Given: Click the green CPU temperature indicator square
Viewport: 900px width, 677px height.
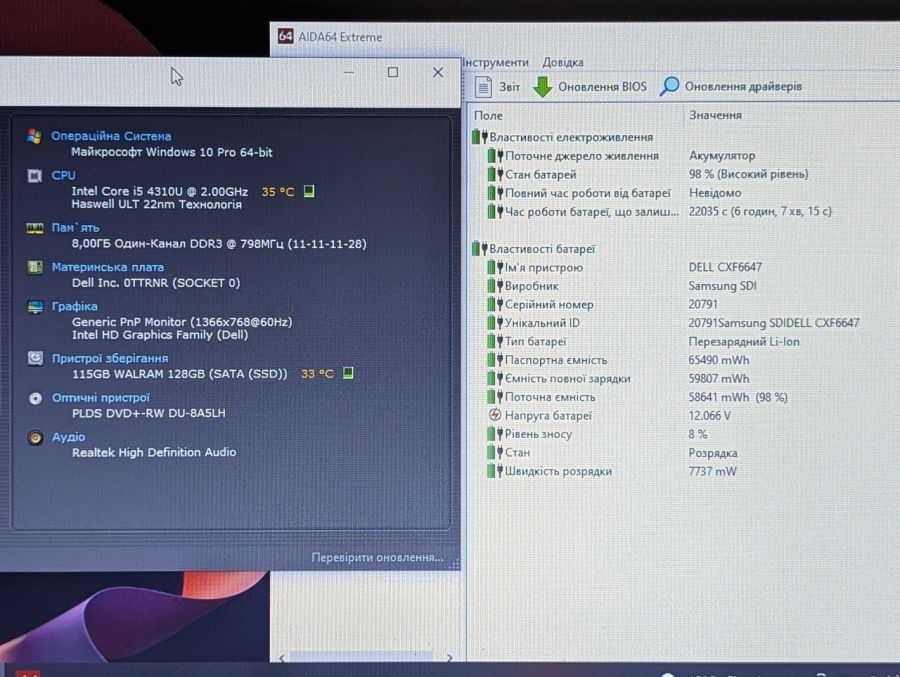Looking at the screenshot, I should (x=309, y=191).
